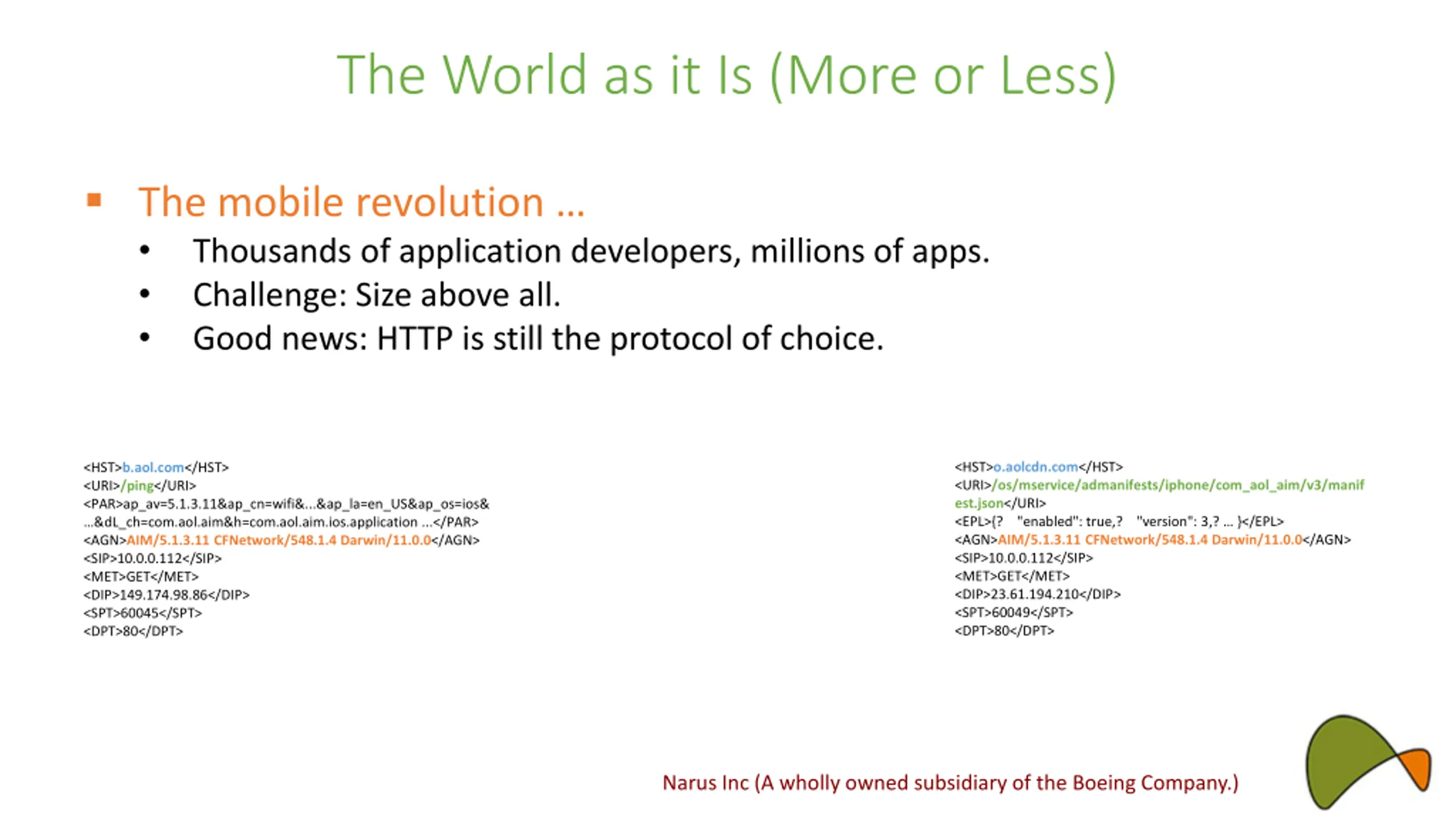This screenshot has width=1456, height=819.
Task: Click the green URI '/ping'
Action: [x=137, y=486]
